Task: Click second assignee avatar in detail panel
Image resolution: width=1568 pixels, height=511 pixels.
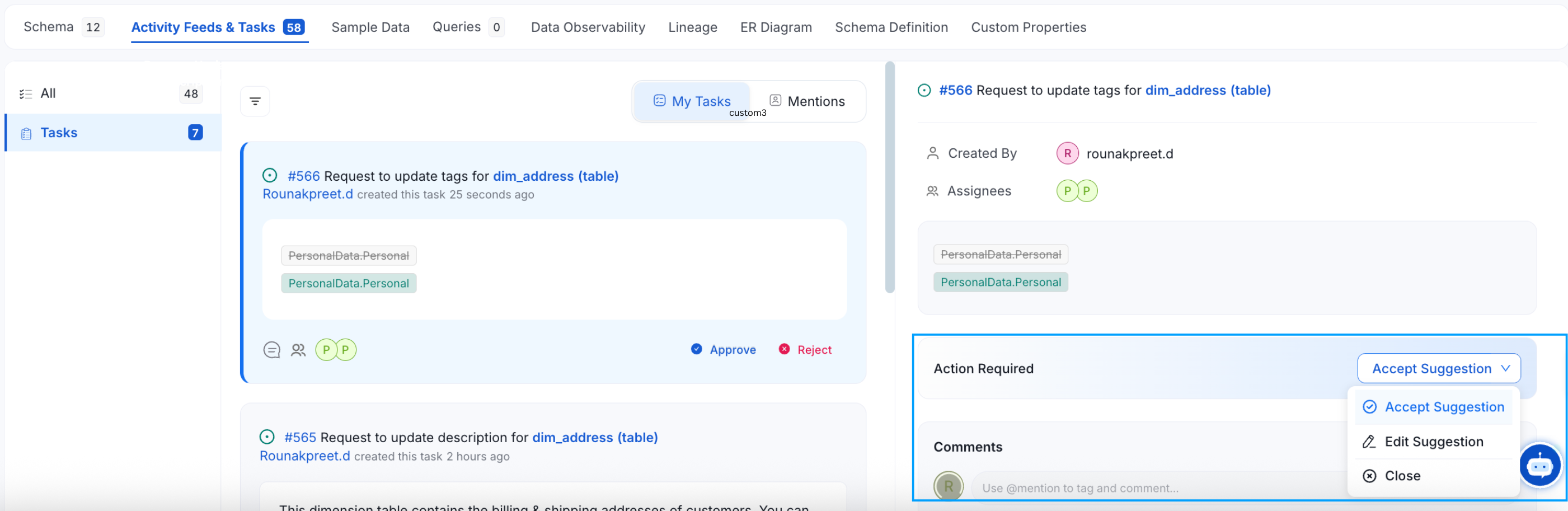Action: point(1087,191)
